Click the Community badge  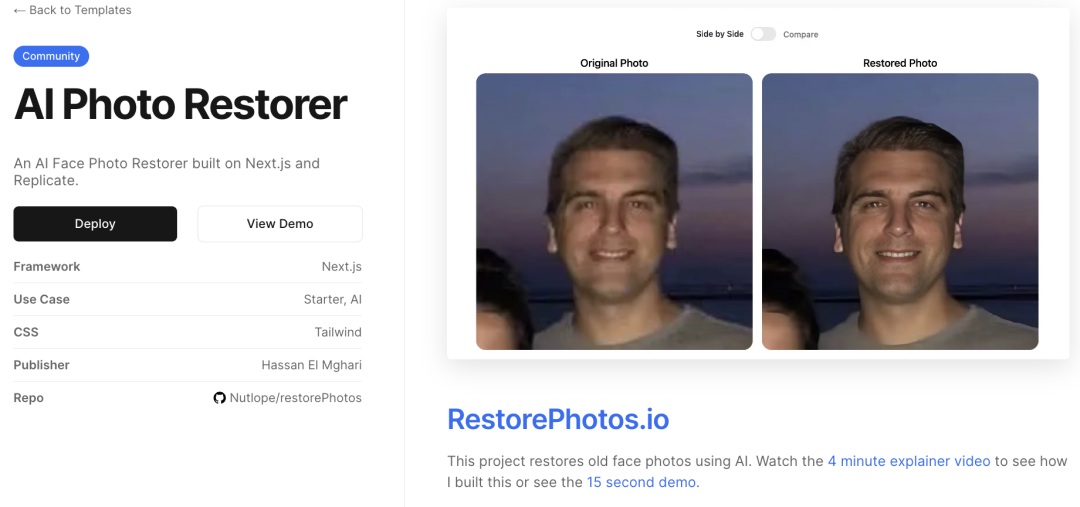(51, 56)
